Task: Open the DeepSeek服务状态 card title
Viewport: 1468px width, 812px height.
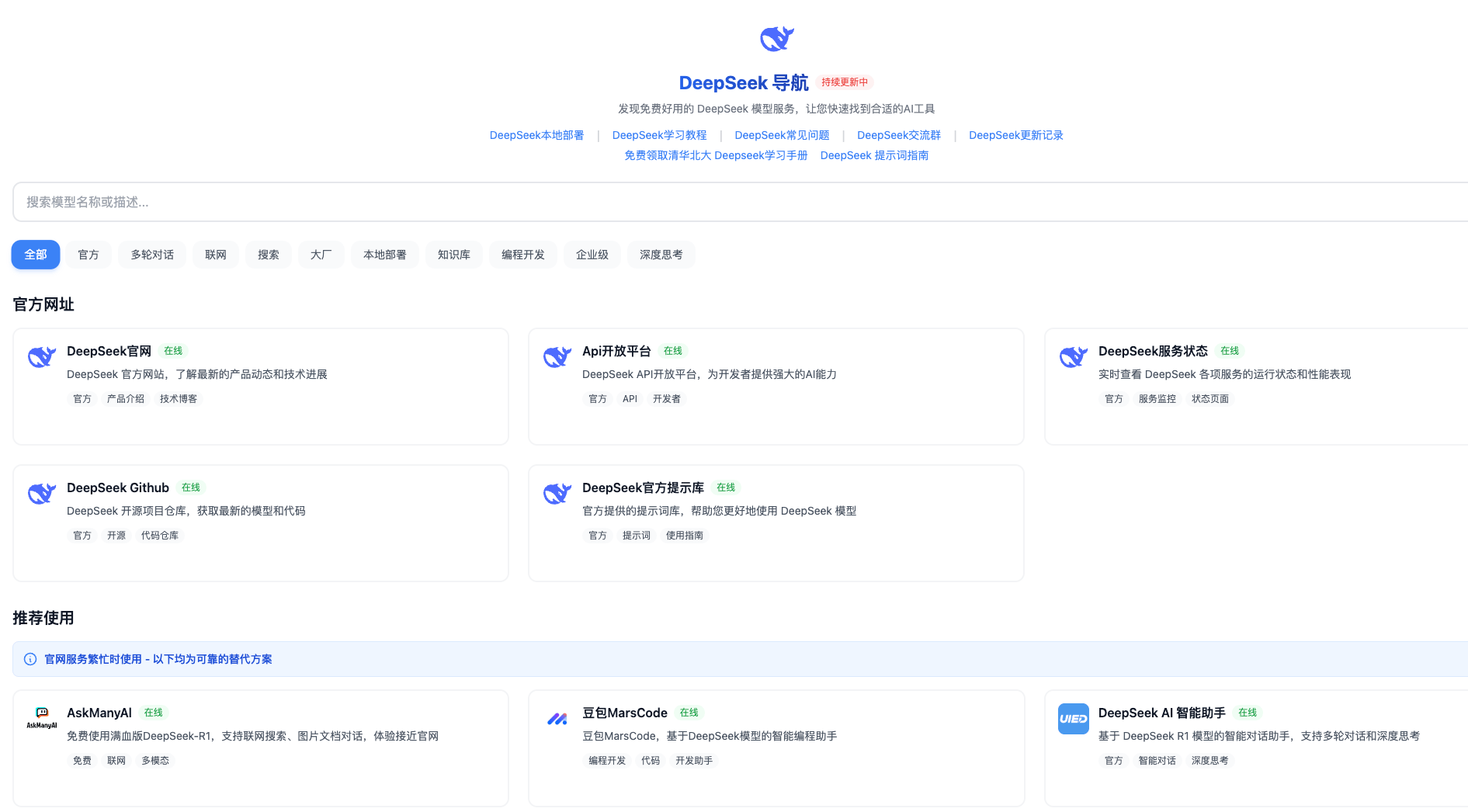Action: click(1153, 351)
